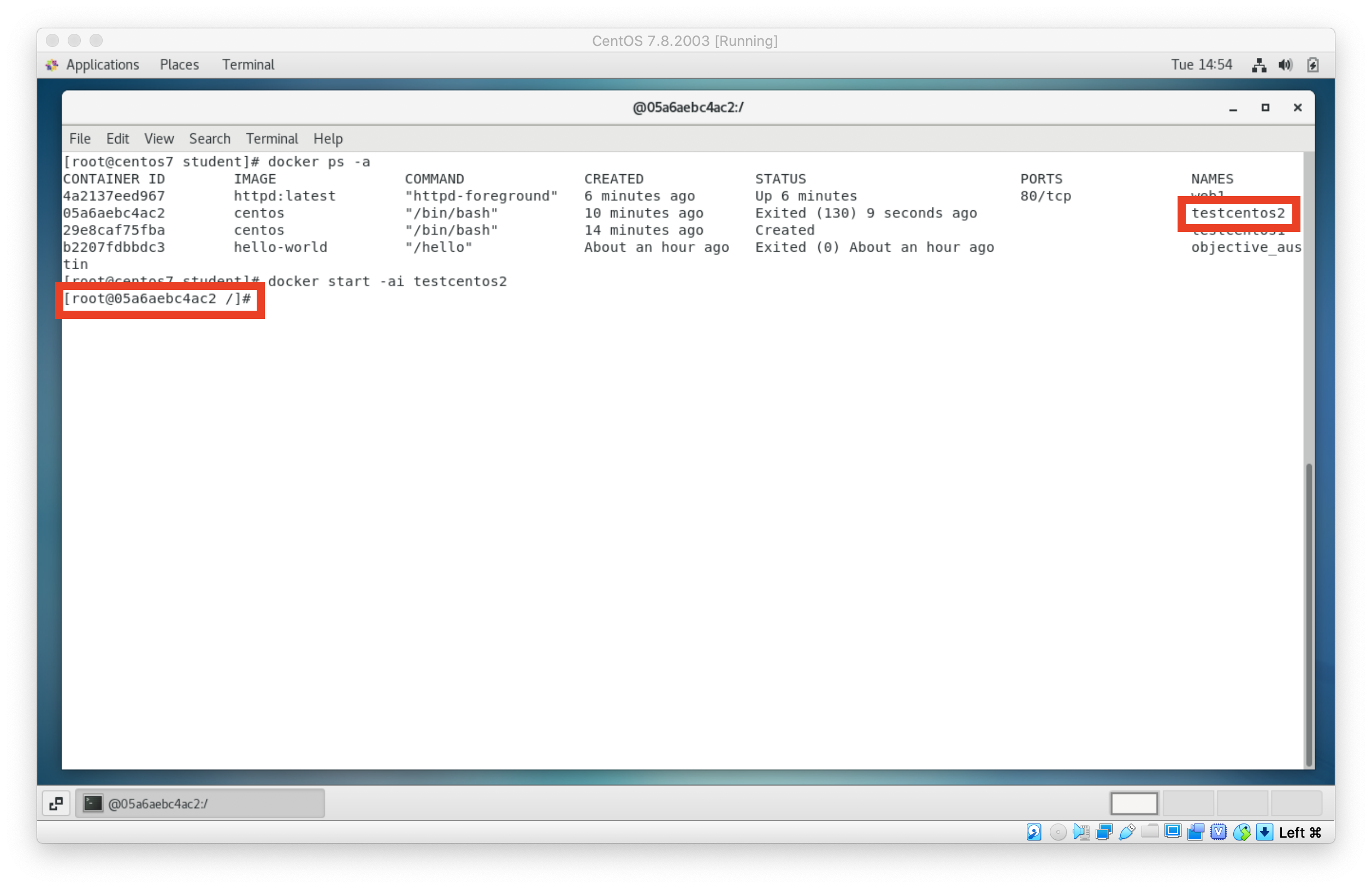Click the VirtualBox network adapters icon

pos(1103,832)
